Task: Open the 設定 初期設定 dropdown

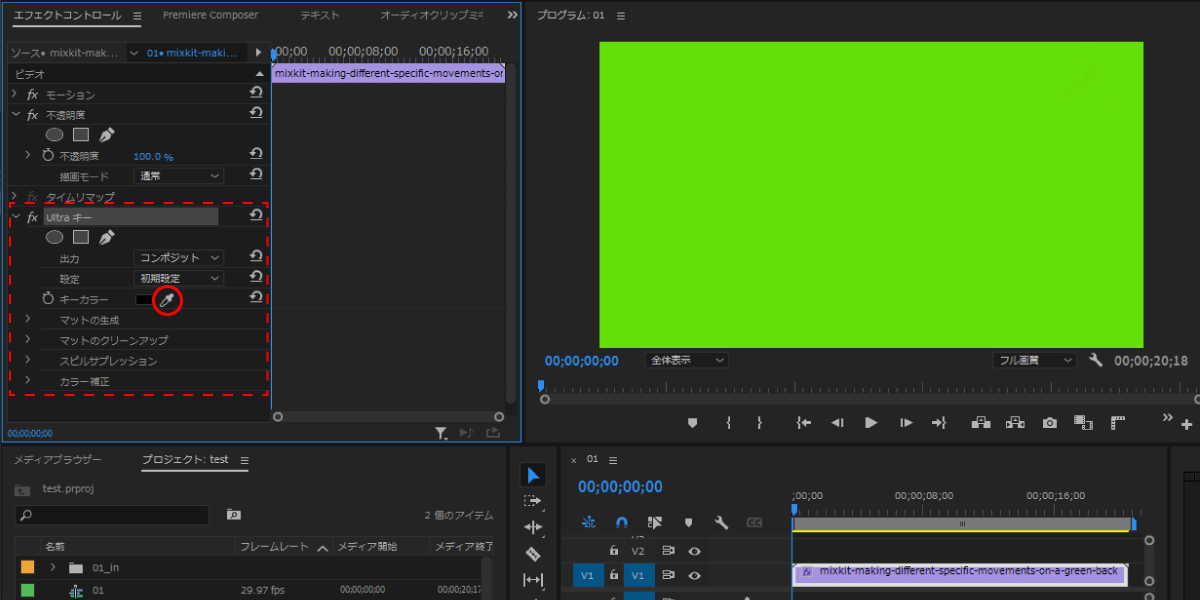Action: pos(179,278)
